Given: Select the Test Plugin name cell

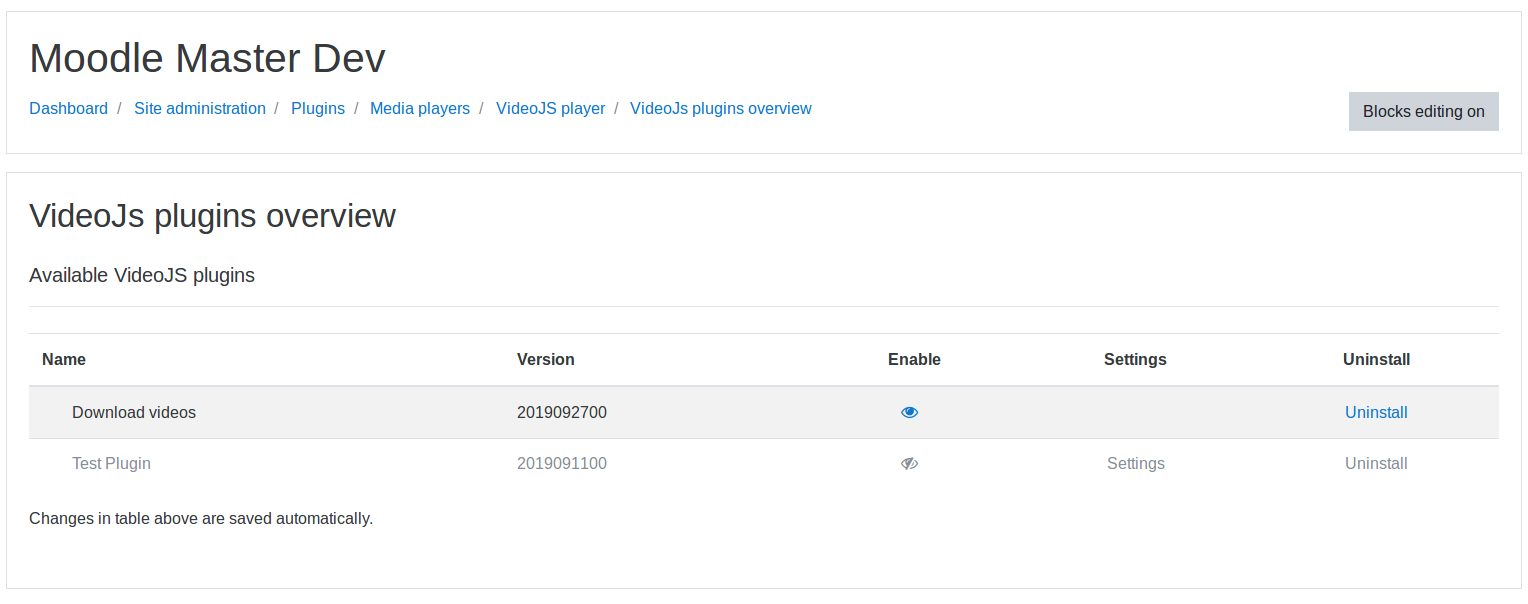Looking at the screenshot, I should click(111, 463).
